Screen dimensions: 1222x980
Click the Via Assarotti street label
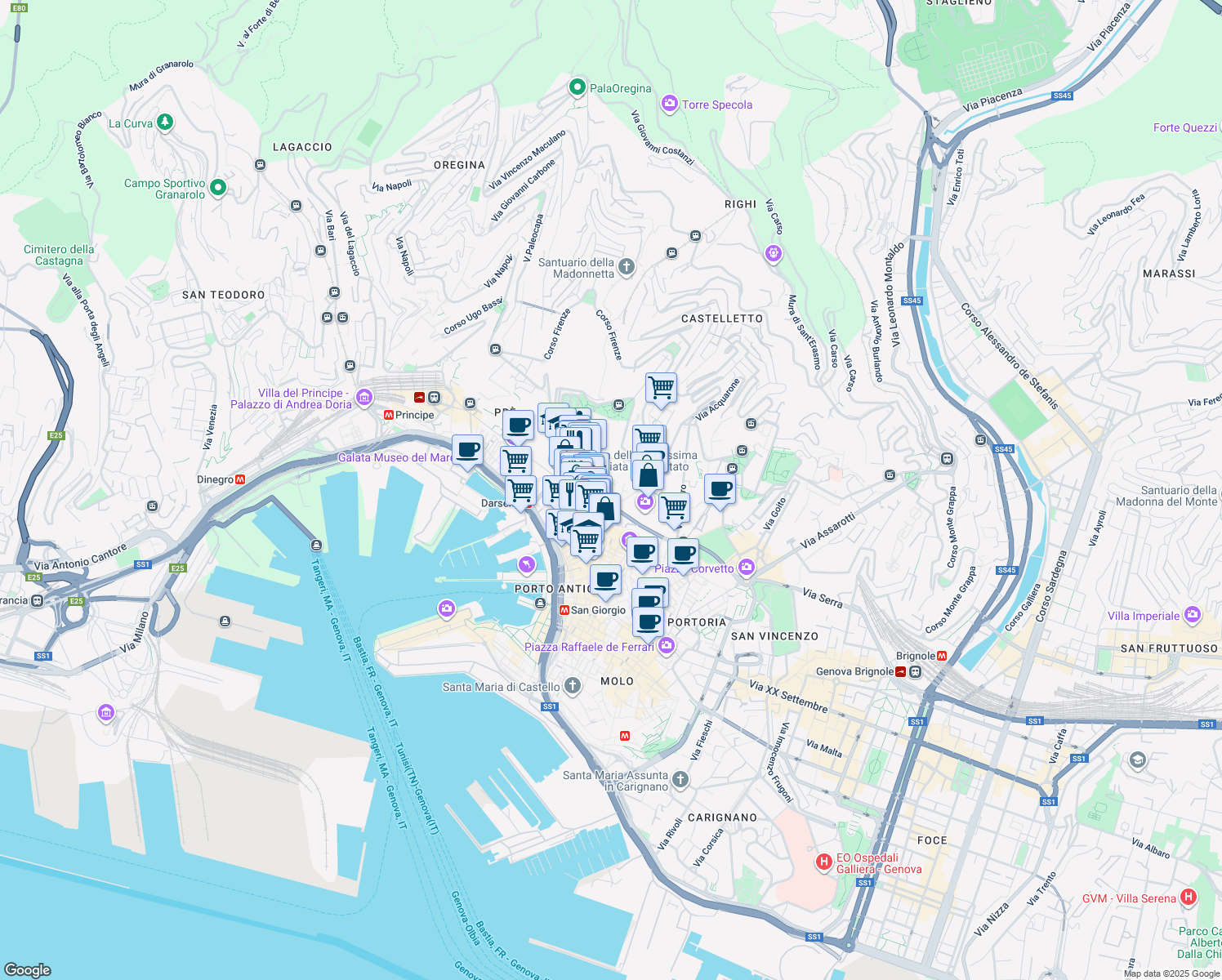(827, 531)
